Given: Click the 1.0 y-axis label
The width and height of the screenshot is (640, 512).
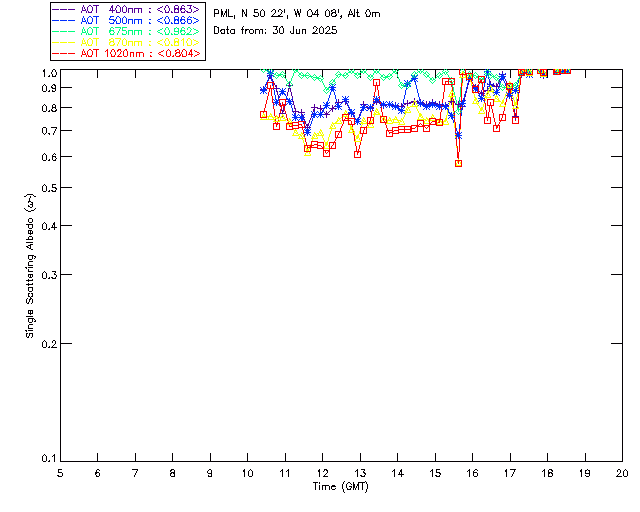Looking at the screenshot, I should [x=49, y=73].
